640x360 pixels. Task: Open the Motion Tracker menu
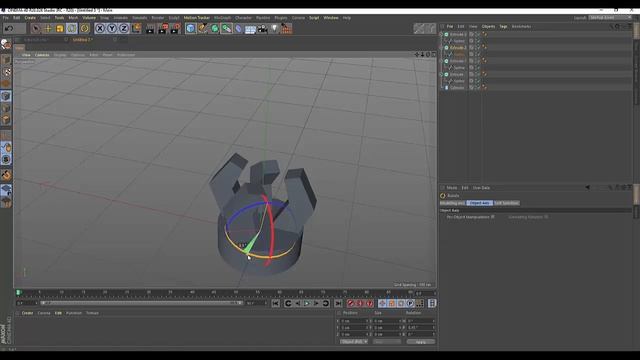tap(196, 18)
